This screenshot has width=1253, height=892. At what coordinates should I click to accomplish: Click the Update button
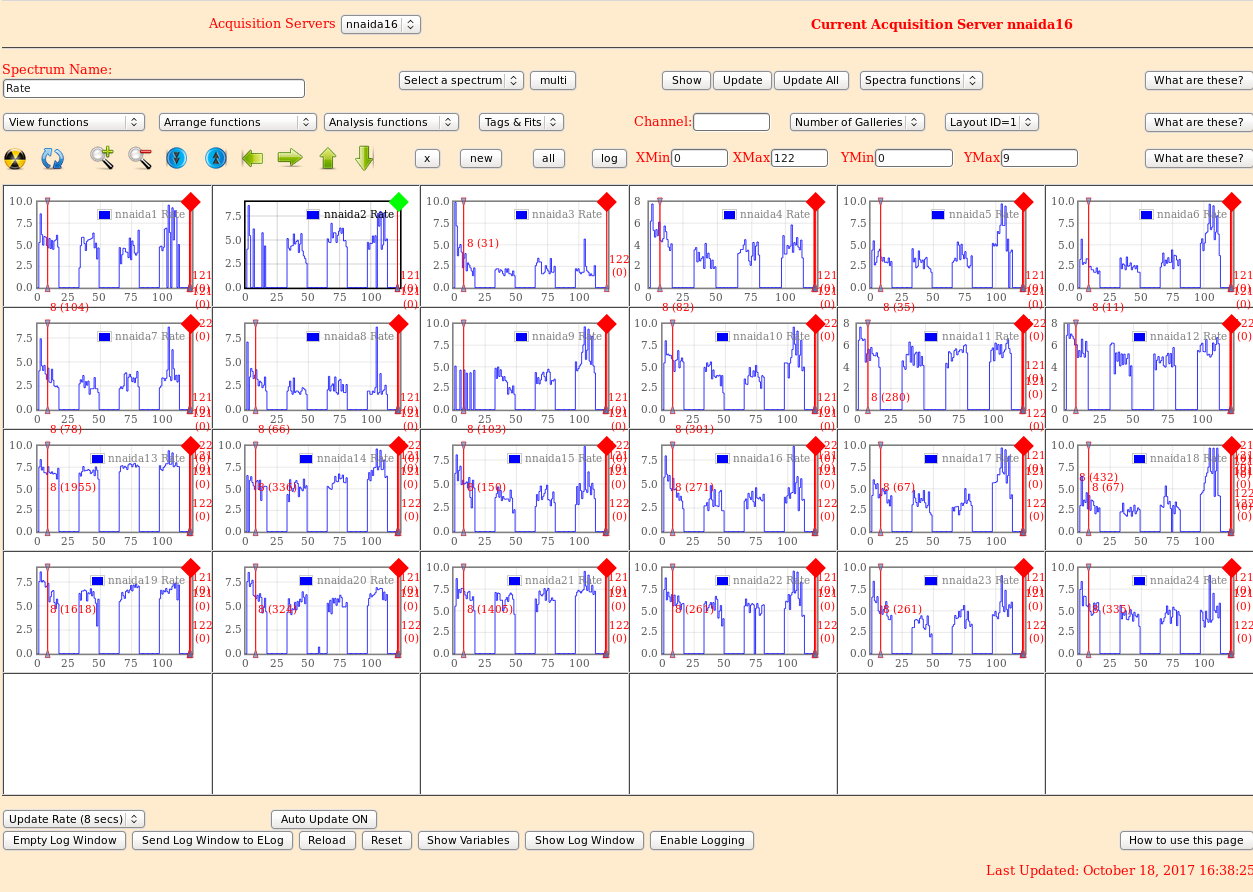[742, 80]
